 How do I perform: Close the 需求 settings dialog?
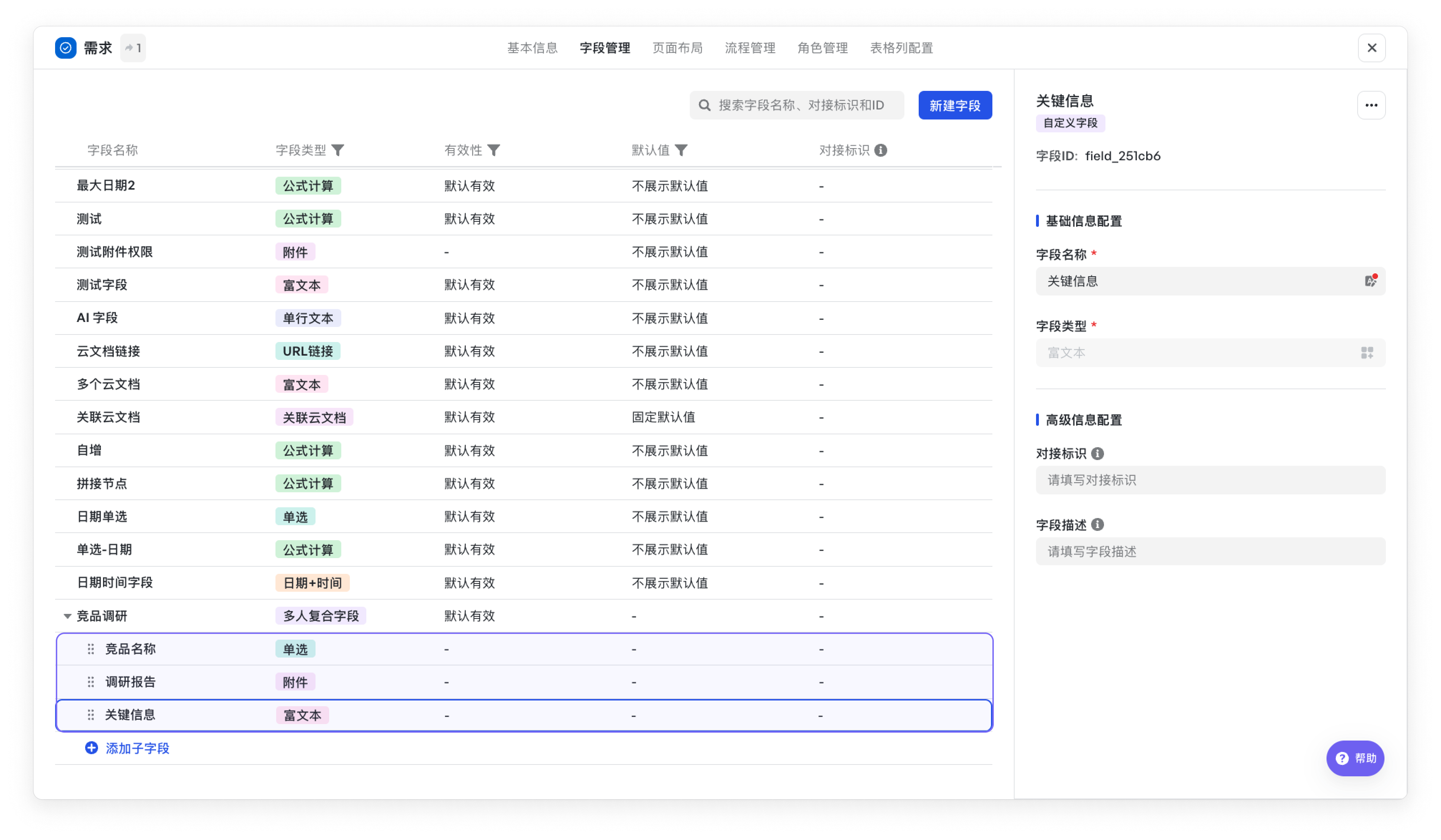click(x=1371, y=48)
